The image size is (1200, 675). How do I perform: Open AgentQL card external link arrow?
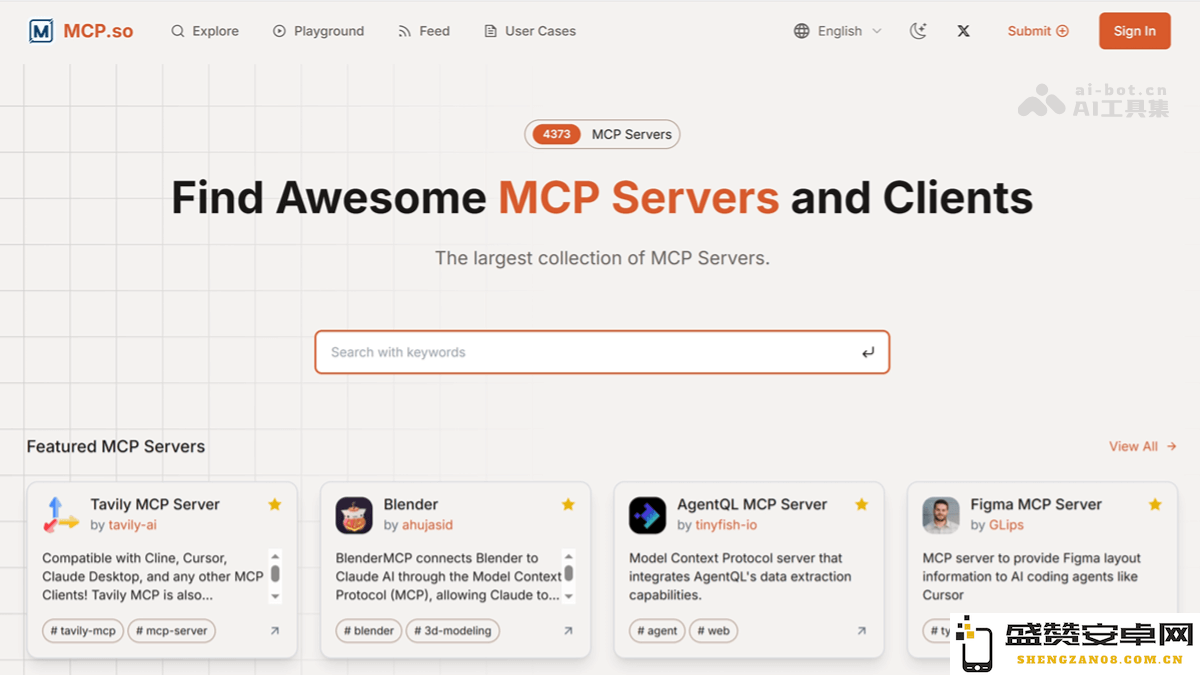[x=861, y=631]
